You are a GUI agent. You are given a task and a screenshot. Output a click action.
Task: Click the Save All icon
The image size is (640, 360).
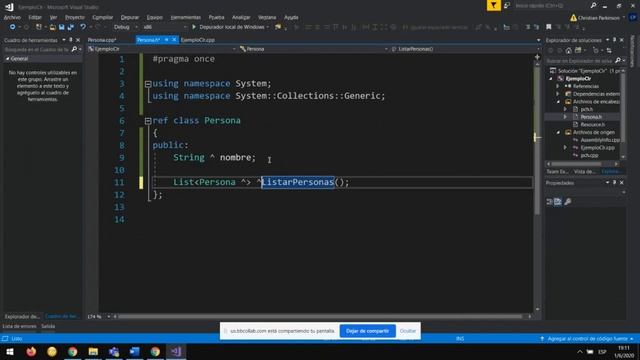tap(71, 27)
